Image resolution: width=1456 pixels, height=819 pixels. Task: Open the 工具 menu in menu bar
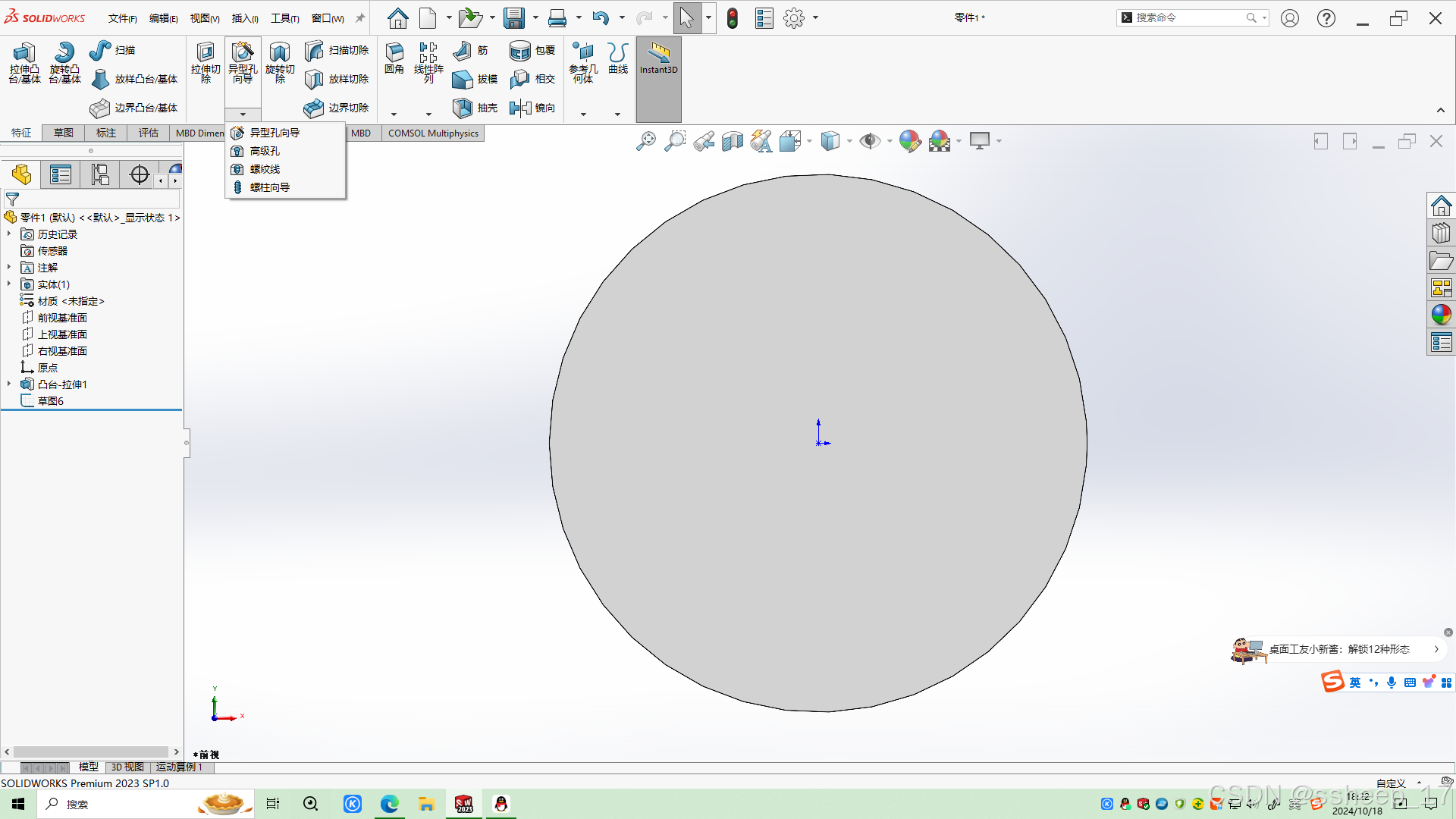(284, 18)
